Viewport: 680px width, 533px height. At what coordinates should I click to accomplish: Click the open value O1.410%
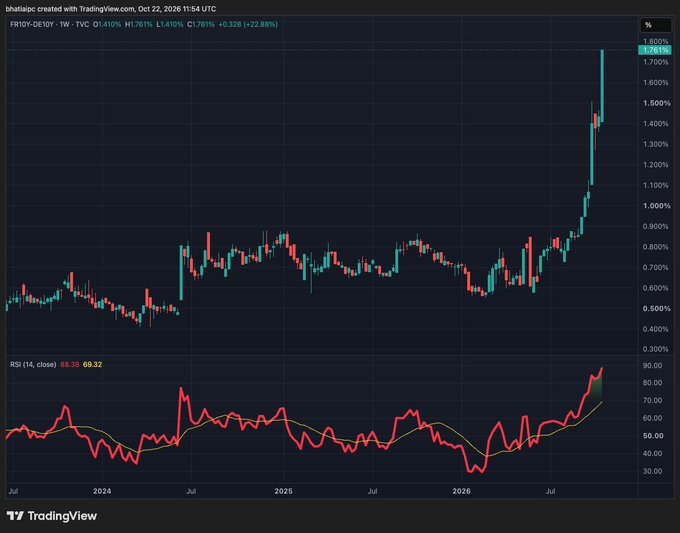107,25
